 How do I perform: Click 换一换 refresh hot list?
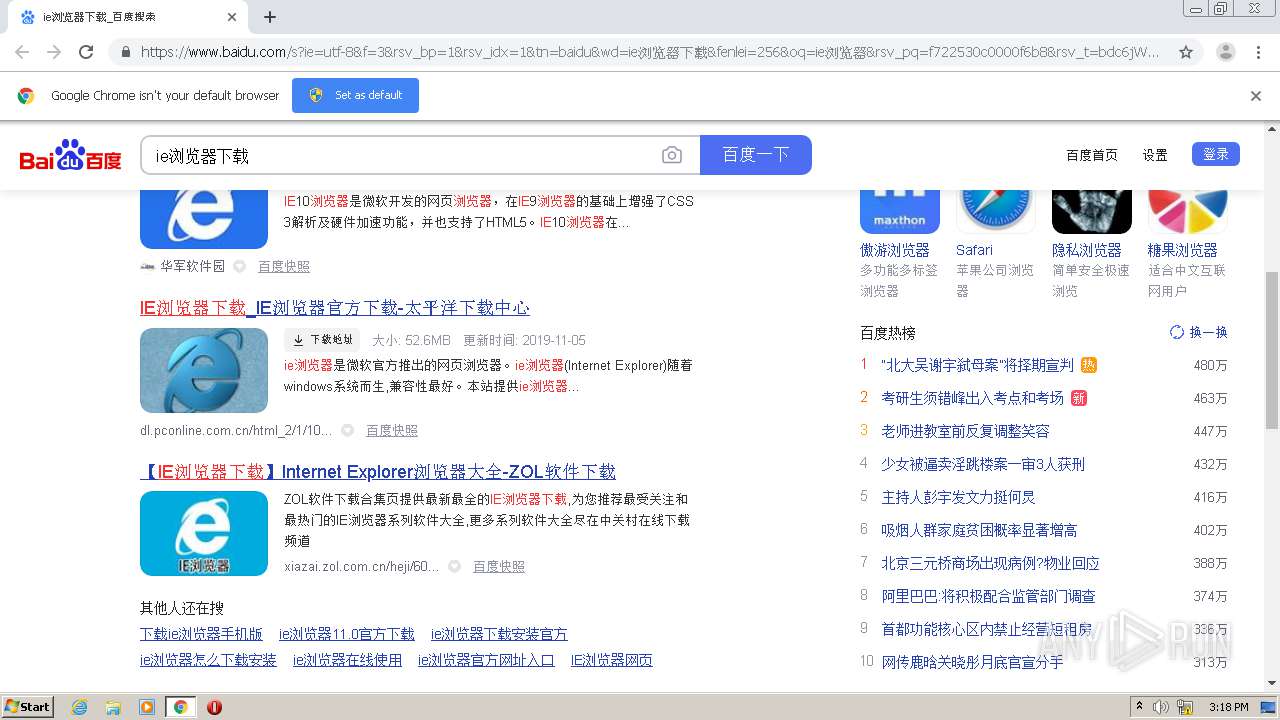[1198, 332]
